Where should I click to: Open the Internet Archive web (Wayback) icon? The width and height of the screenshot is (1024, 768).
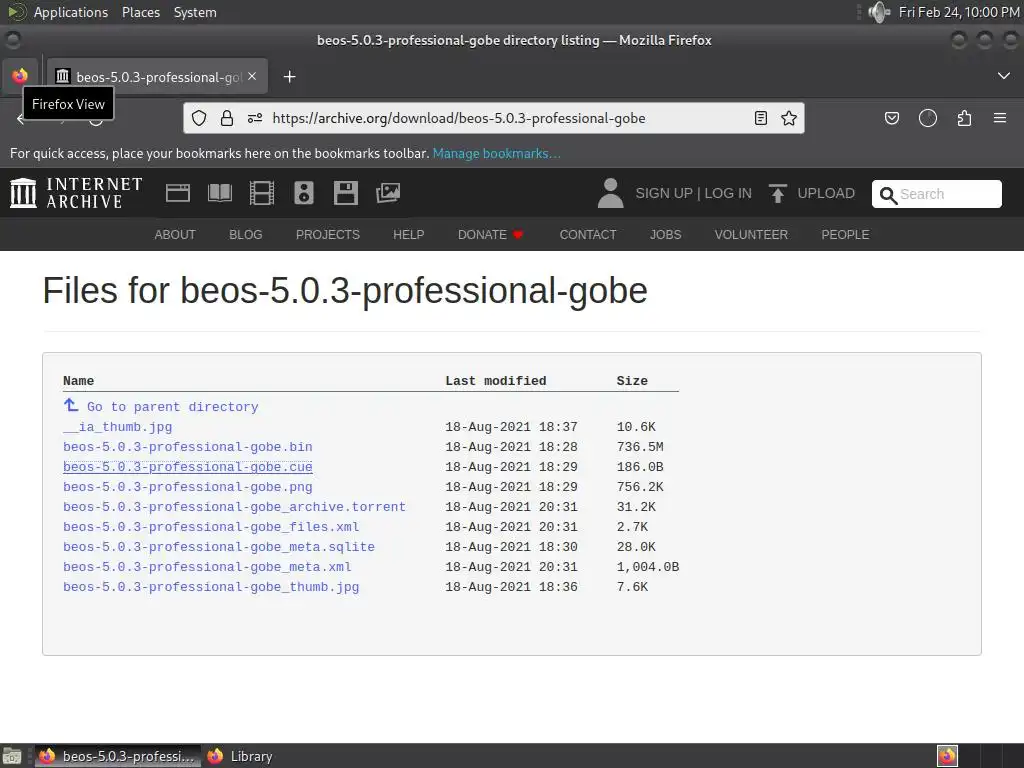(x=178, y=193)
